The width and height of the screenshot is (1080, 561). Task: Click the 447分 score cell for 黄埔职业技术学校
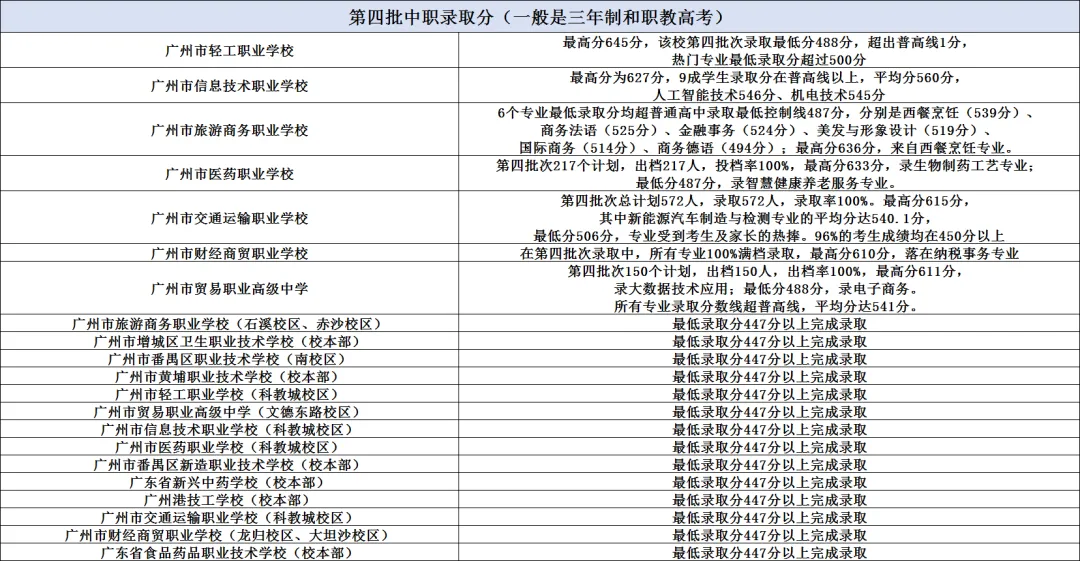(x=769, y=377)
